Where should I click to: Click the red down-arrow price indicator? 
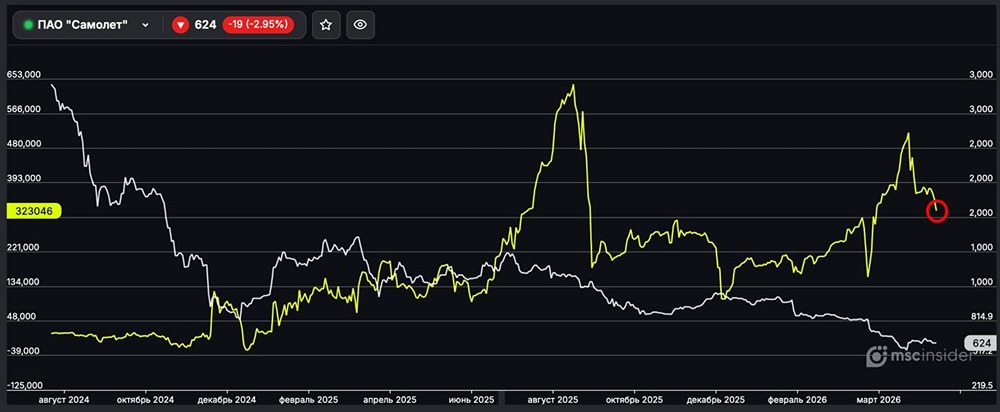click(x=181, y=25)
